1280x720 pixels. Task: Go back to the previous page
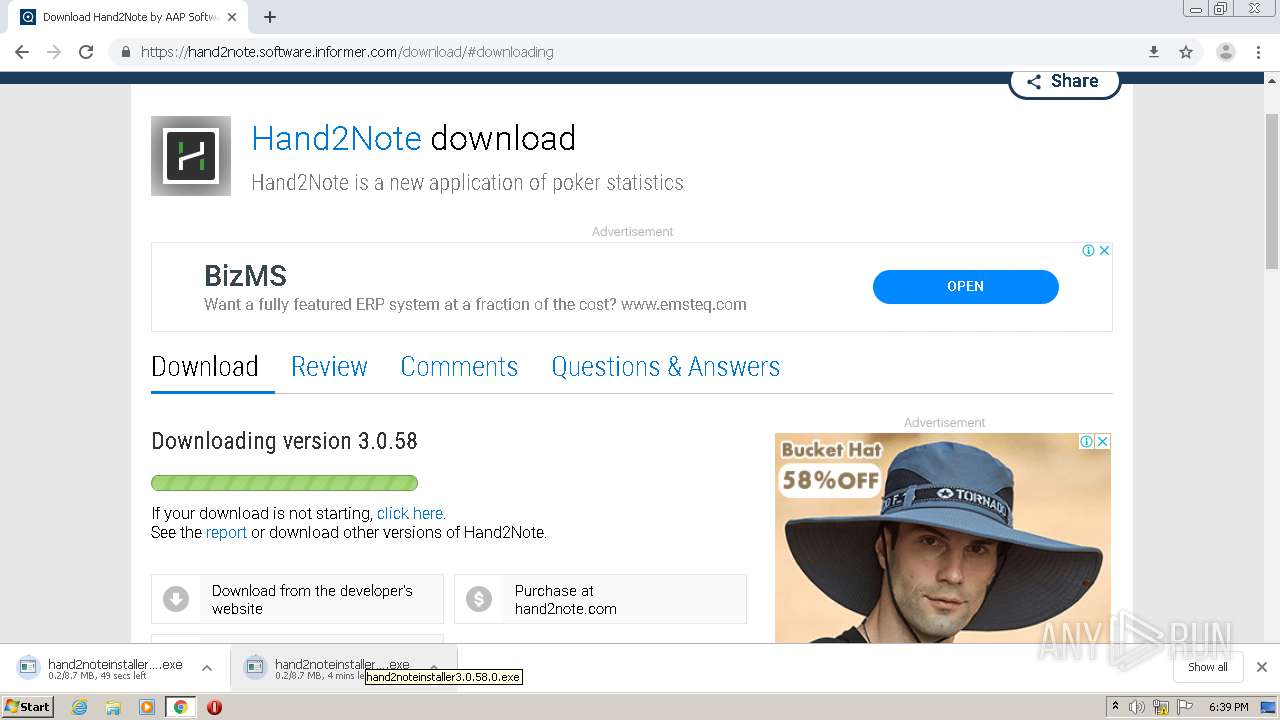[x=22, y=52]
